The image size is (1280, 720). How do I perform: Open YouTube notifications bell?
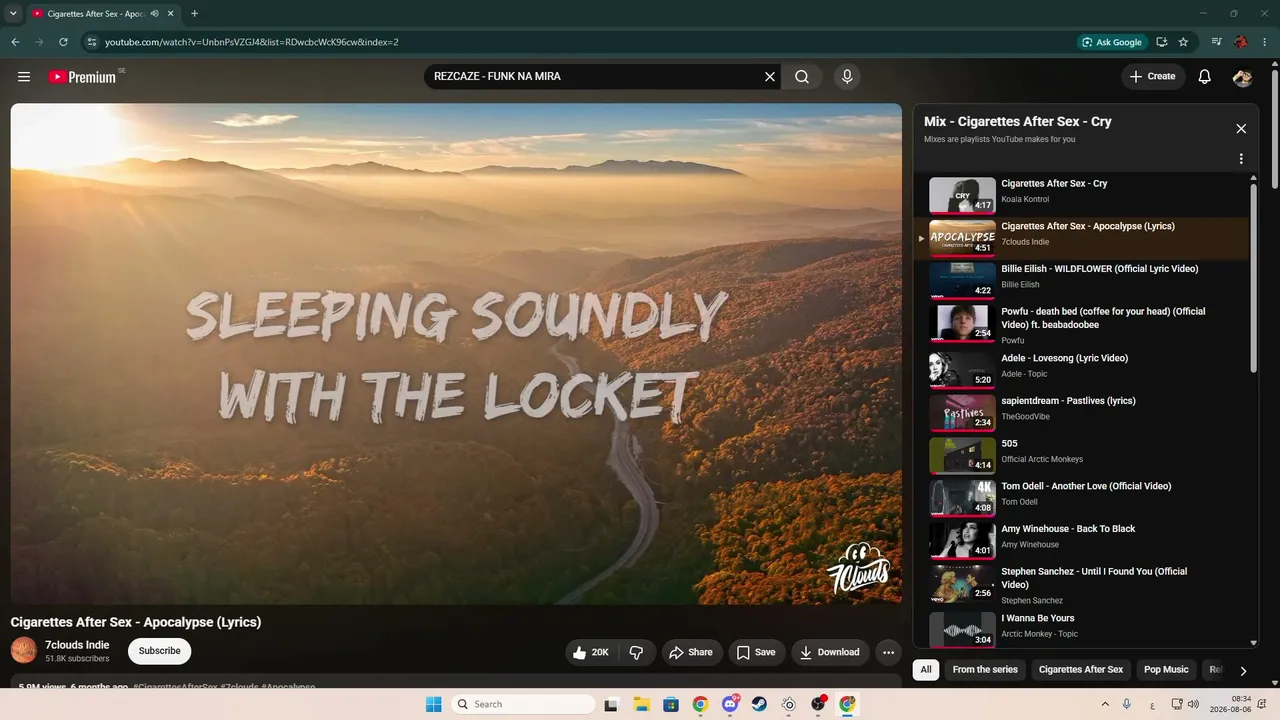click(x=1205, y=77)
